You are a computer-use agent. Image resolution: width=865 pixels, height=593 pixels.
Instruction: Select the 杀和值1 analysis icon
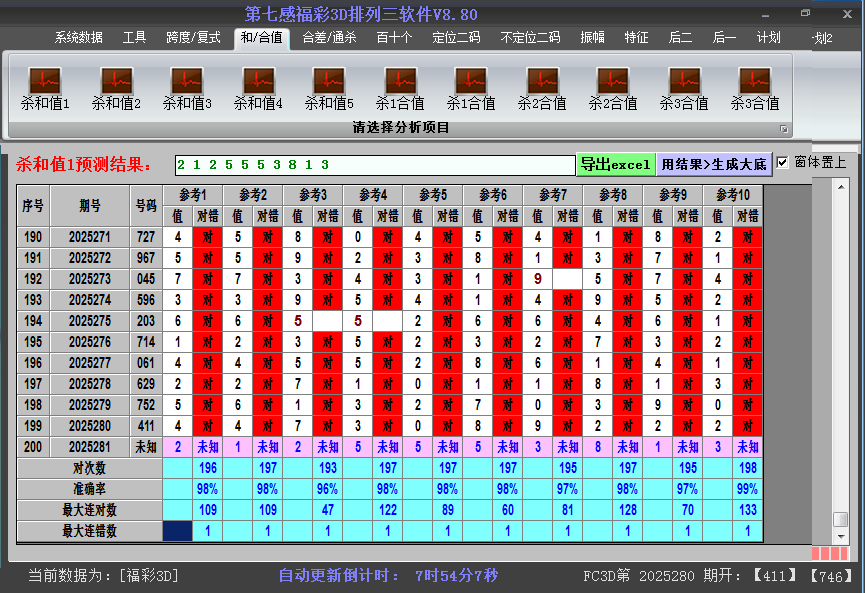click(x=45, y=85)
